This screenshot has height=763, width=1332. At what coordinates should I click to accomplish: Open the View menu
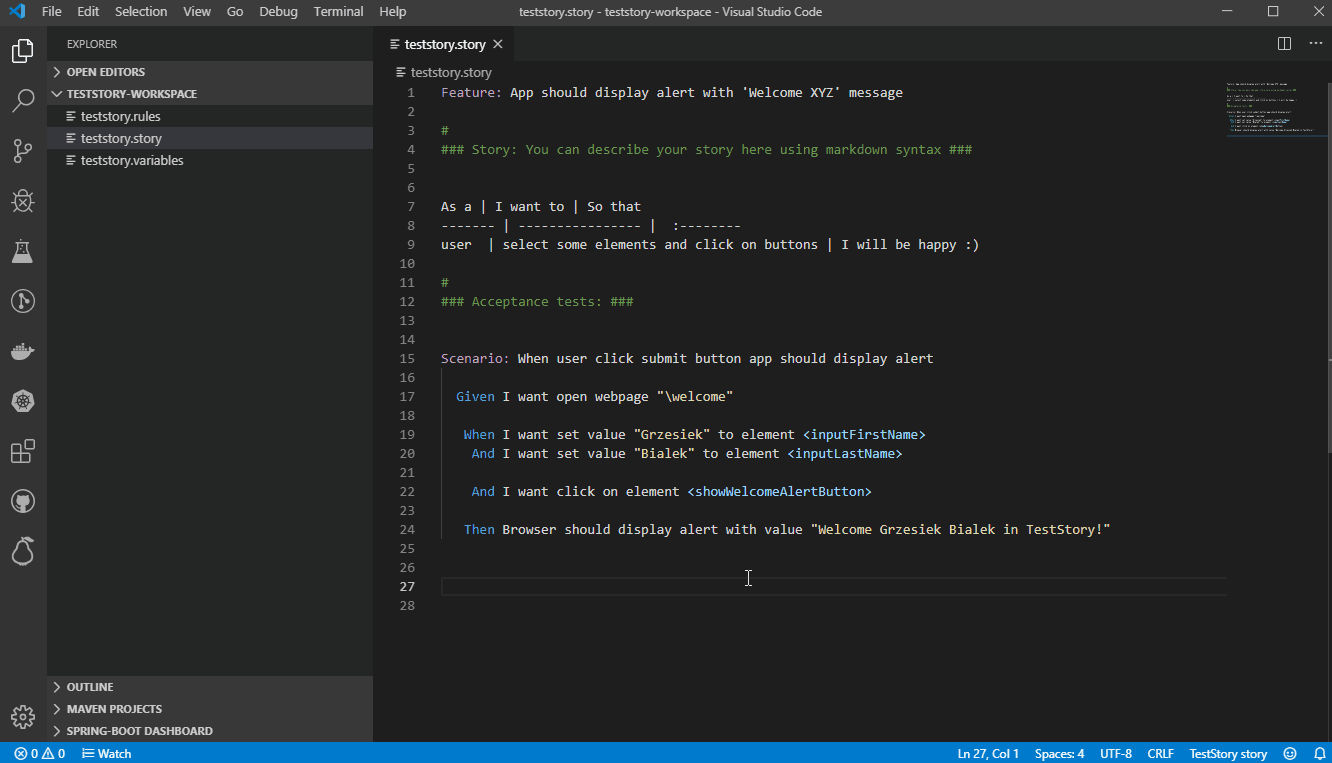(x=197, y=12)
